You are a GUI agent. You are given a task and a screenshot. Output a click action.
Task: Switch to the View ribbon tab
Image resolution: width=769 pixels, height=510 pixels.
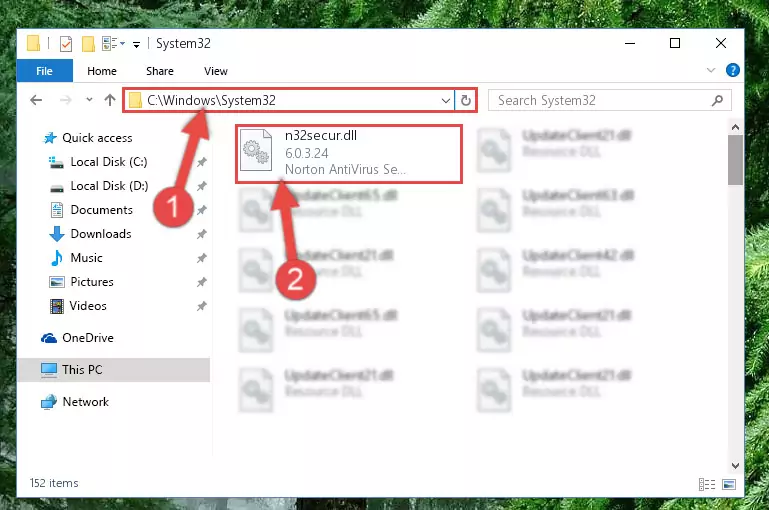(x=216, y=71)
